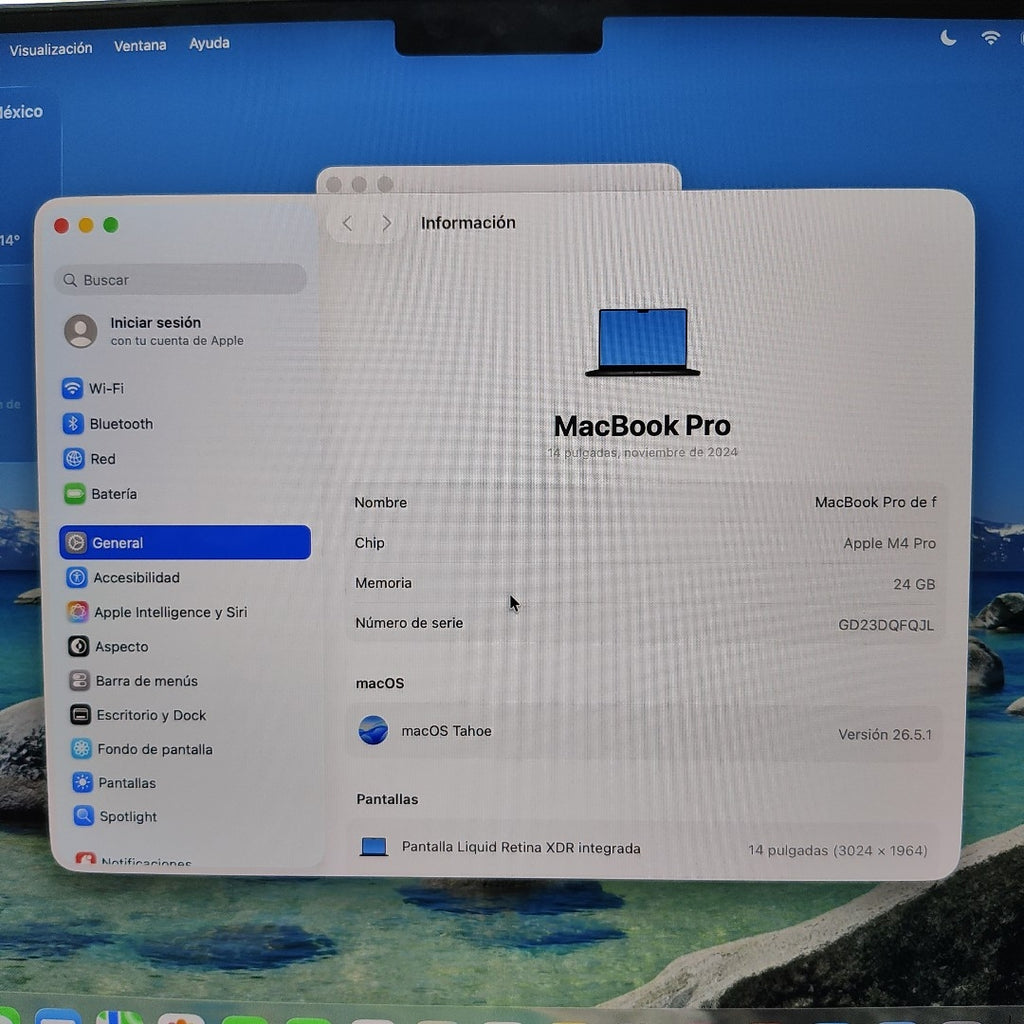Click the Chip label
The image size is (1024, 1024).
pyautogui.click(x=370, y=543)
